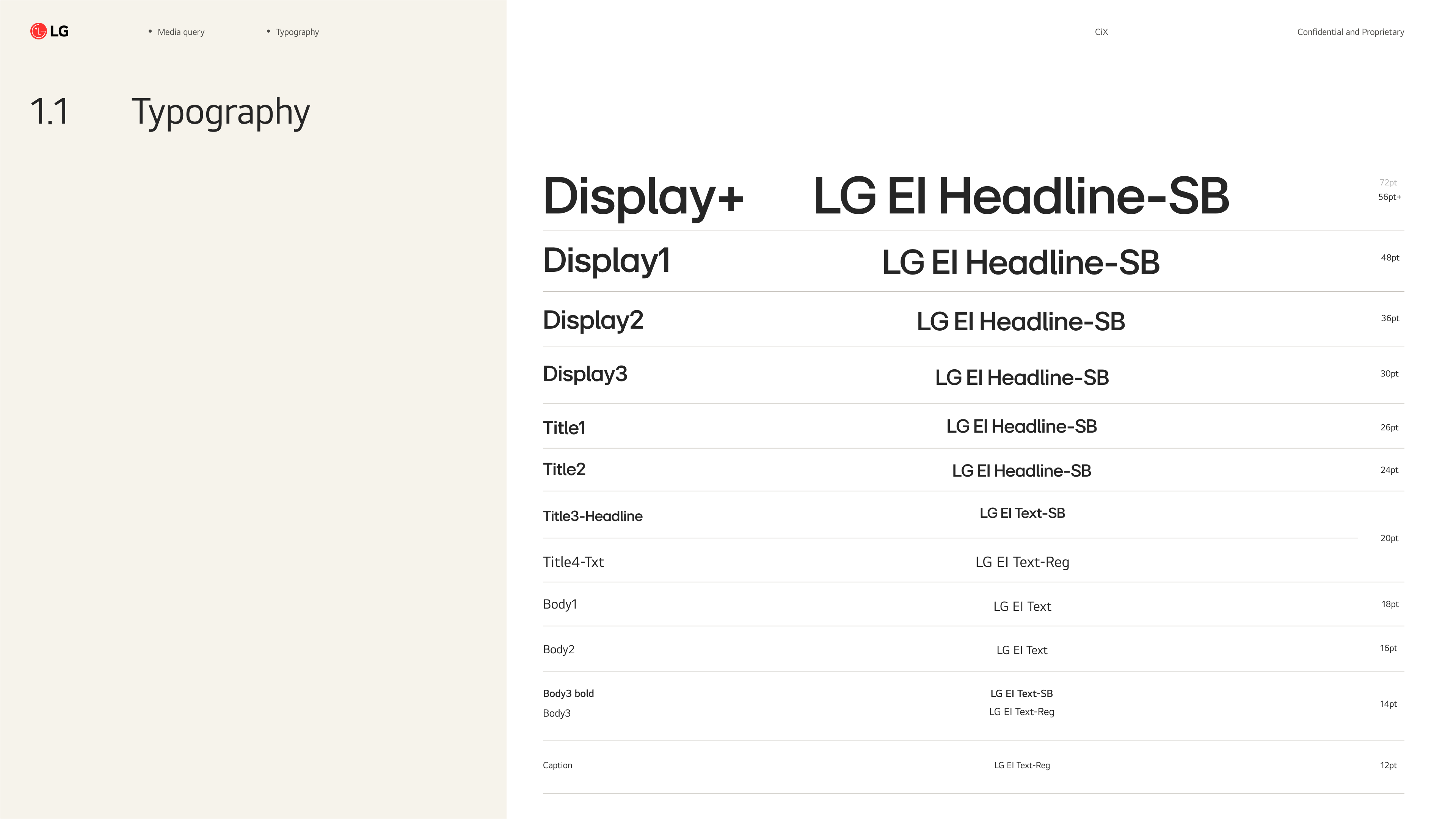Click the Title1 style label

(x=563, y=428)
